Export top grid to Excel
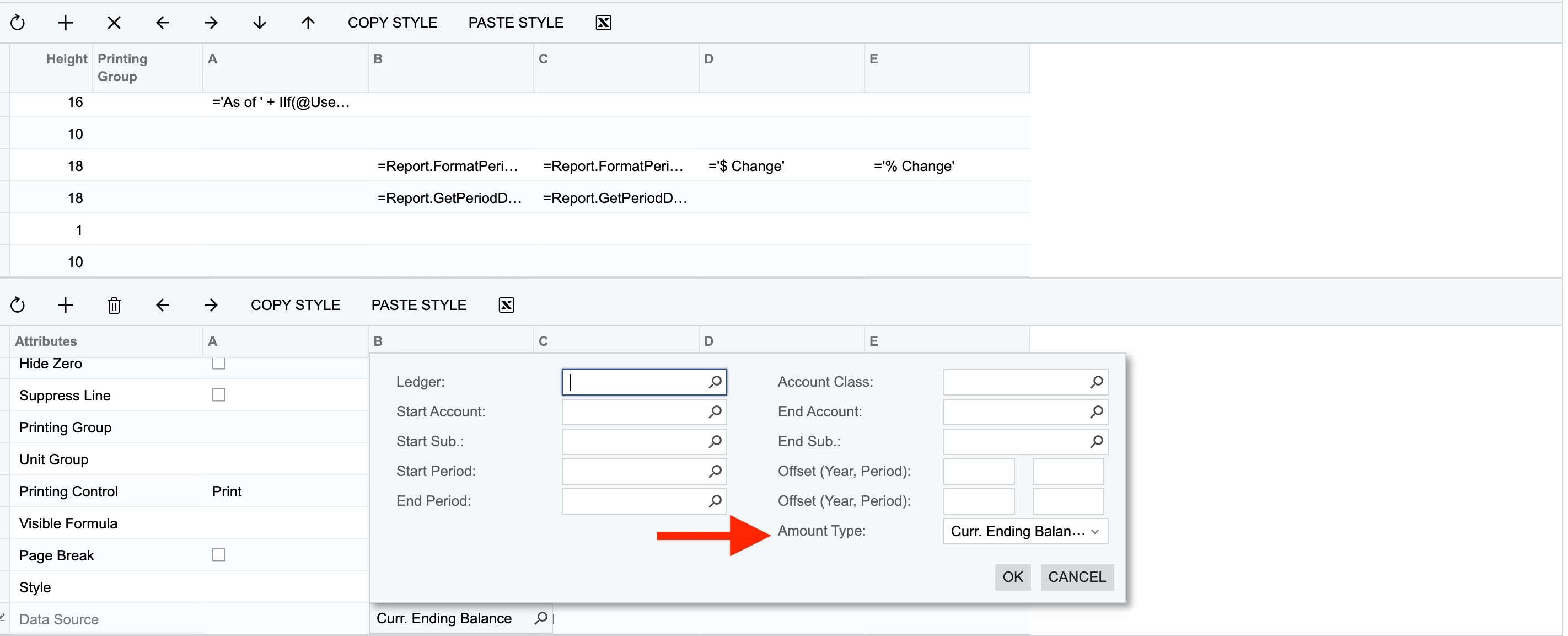This screenshot has height=636, width=1568. pos(603,23)
